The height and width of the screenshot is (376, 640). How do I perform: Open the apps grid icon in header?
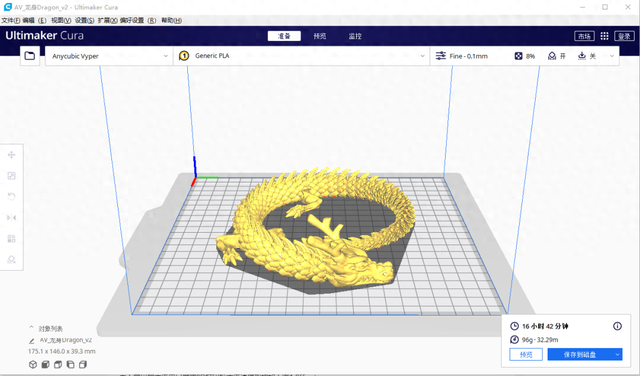click(604, 36)
